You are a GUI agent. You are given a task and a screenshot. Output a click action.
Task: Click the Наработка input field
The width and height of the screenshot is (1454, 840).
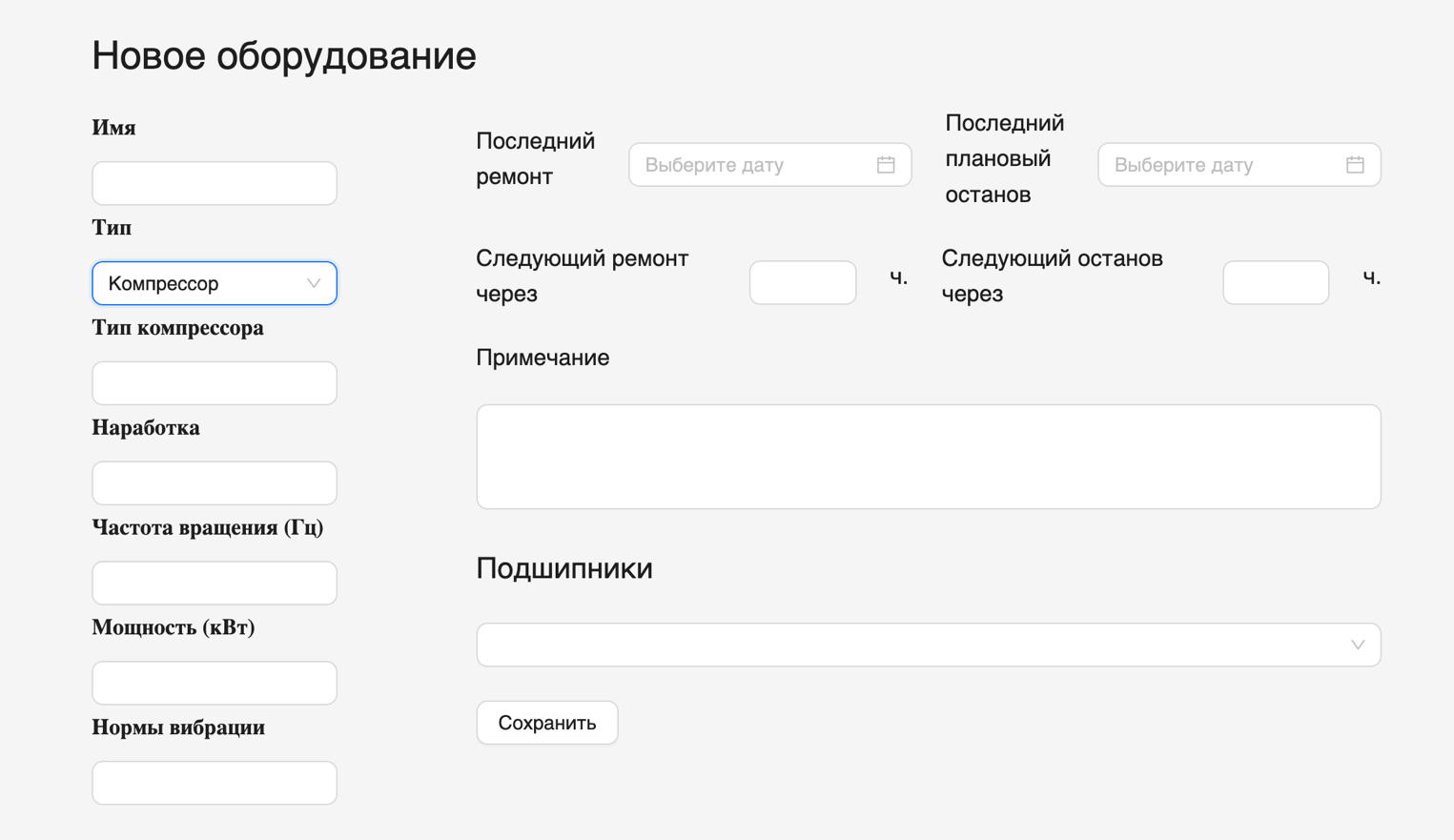coord(214,482)
